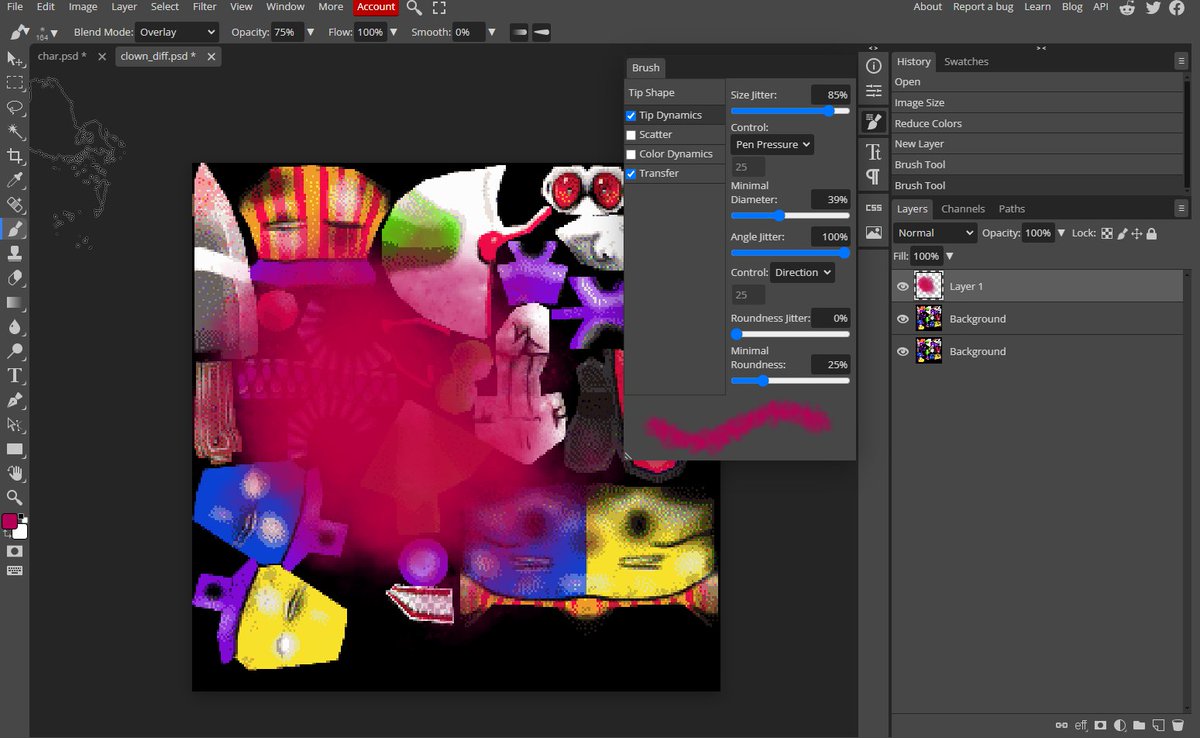The width and height of the screenshot is (1200, 738).
Task: Click the search magnifier icon in menu bar
Action: (414, 7)
